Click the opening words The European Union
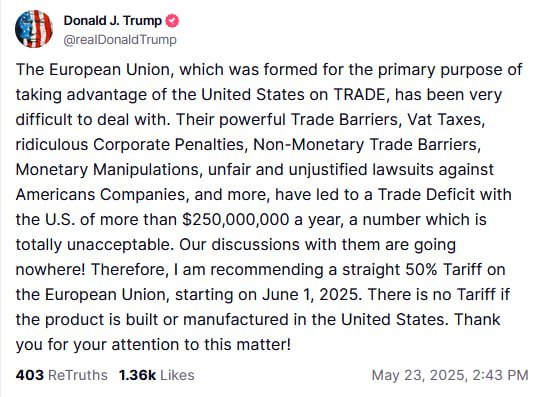This screenshot has height=397, width=543. (x=94, y=70)
